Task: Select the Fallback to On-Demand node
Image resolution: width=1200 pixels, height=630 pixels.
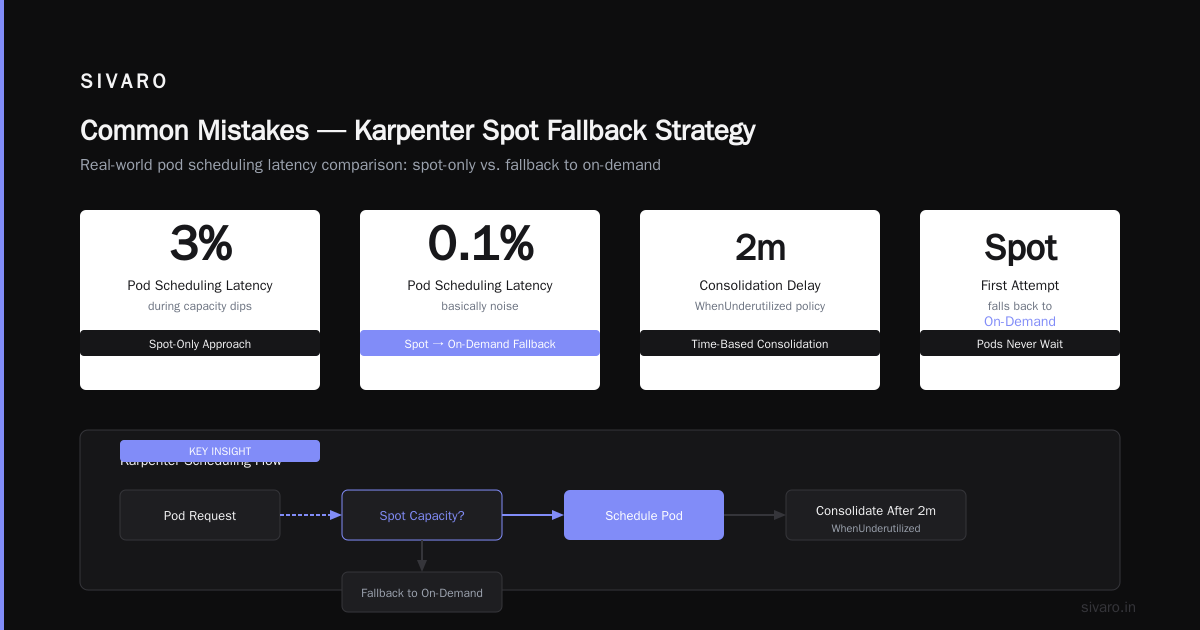Action: 422,592
